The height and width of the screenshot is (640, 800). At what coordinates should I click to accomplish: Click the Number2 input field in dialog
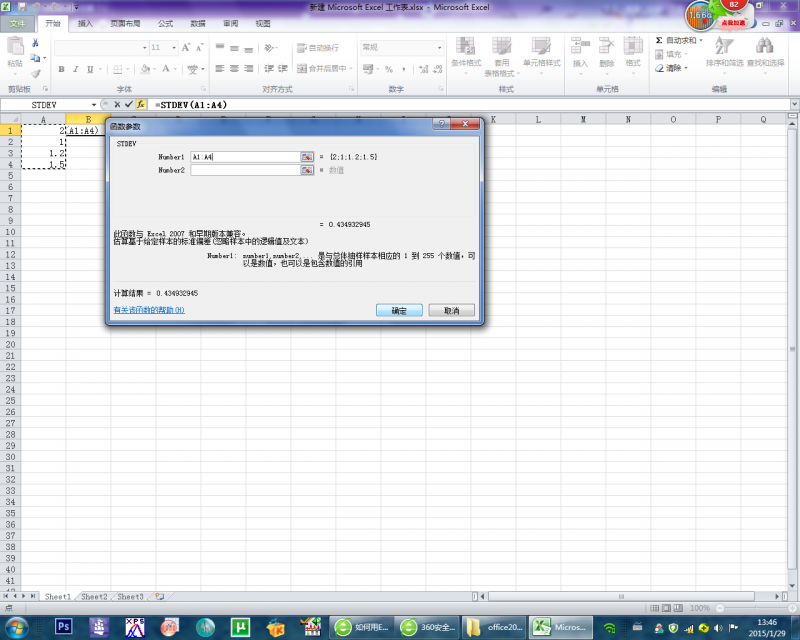click(245, 170)
